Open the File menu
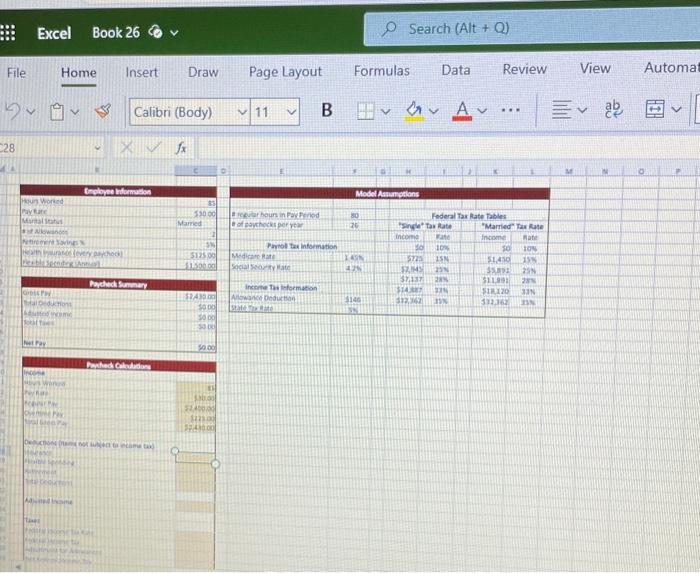This screenshot has height=573, width=700. pos(17,72)
